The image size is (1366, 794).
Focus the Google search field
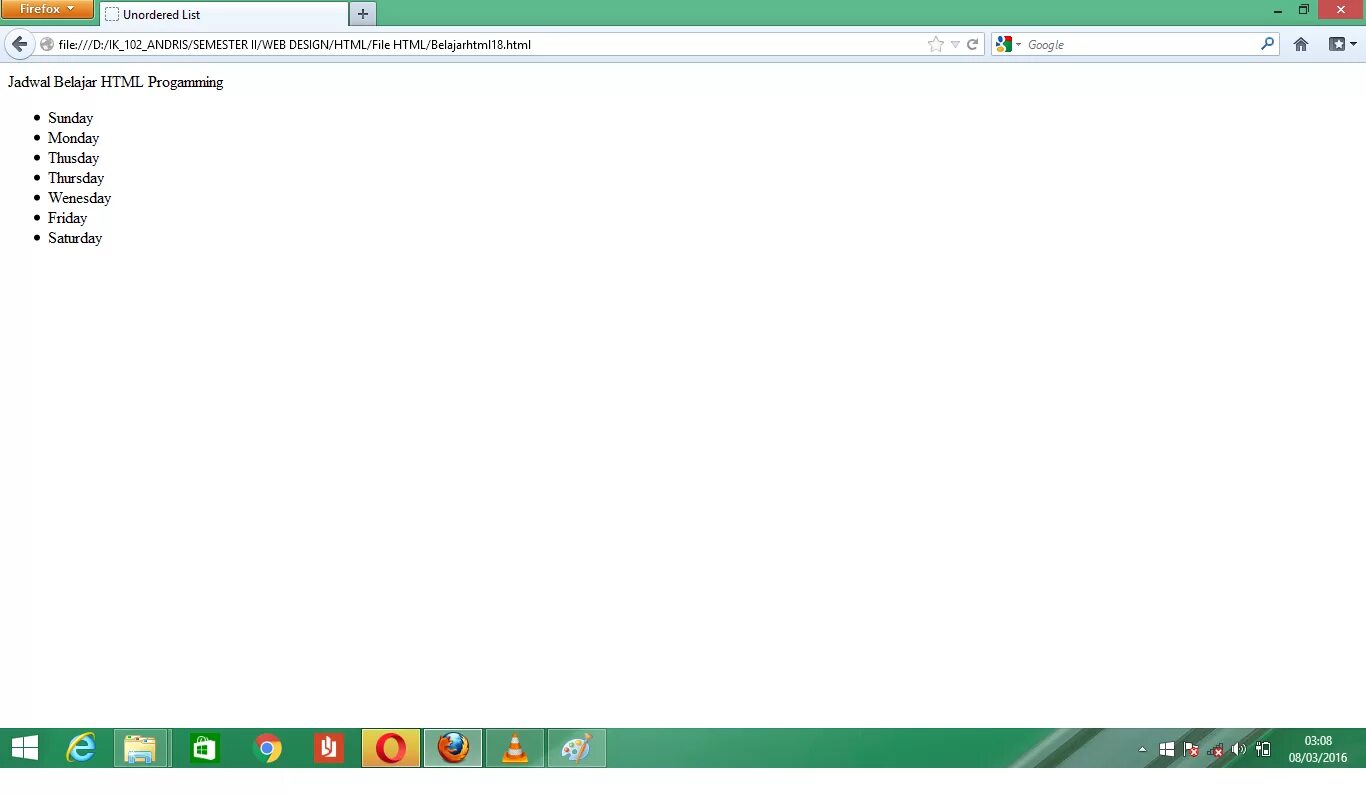point(1141,44)
